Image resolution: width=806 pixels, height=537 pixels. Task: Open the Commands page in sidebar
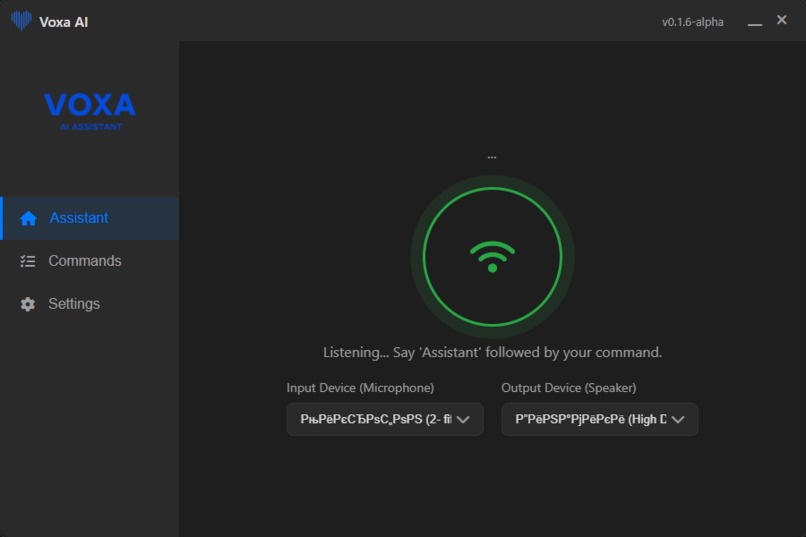[90, 261]
